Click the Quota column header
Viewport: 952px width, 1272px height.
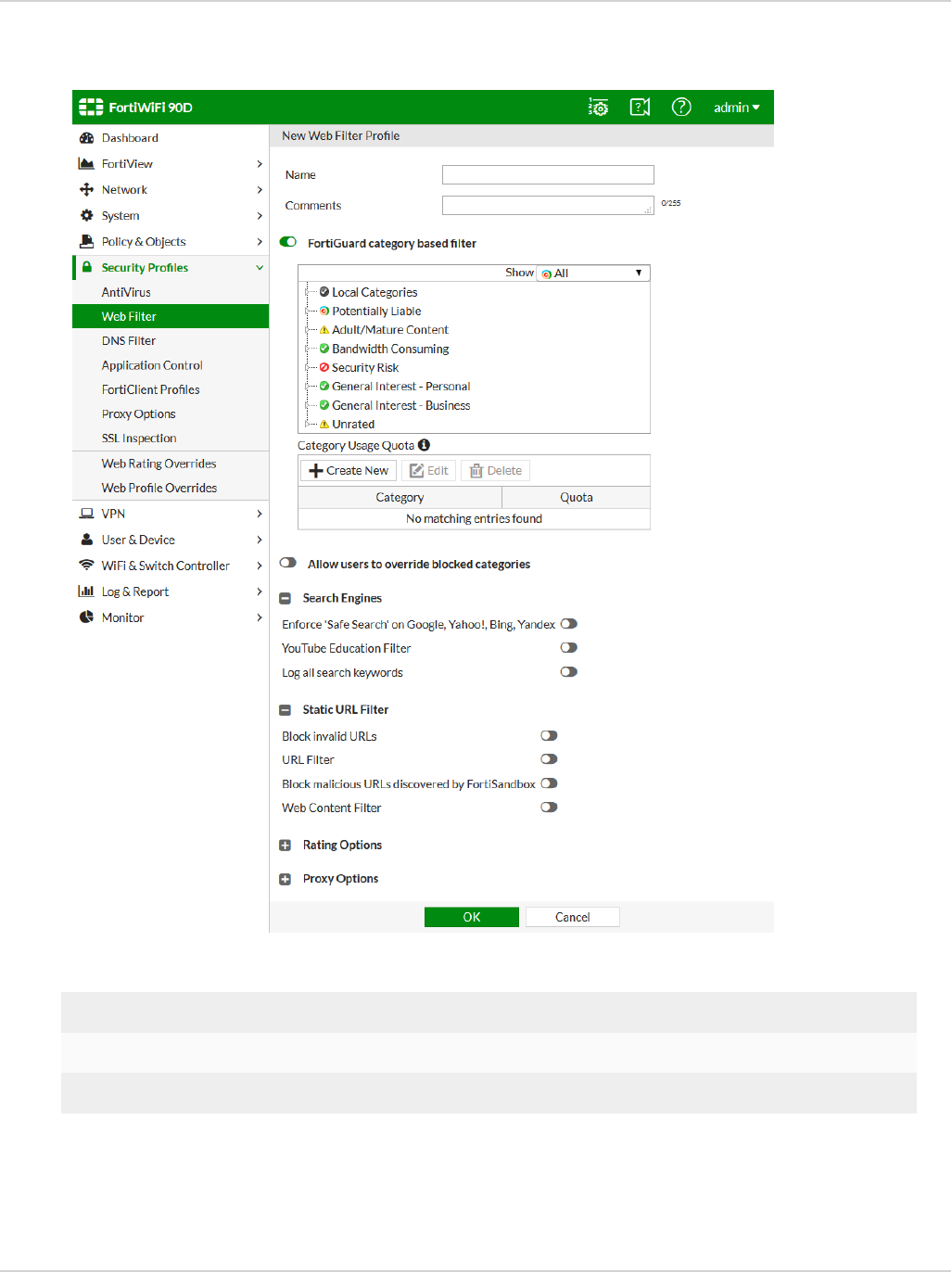coord(577,498)
